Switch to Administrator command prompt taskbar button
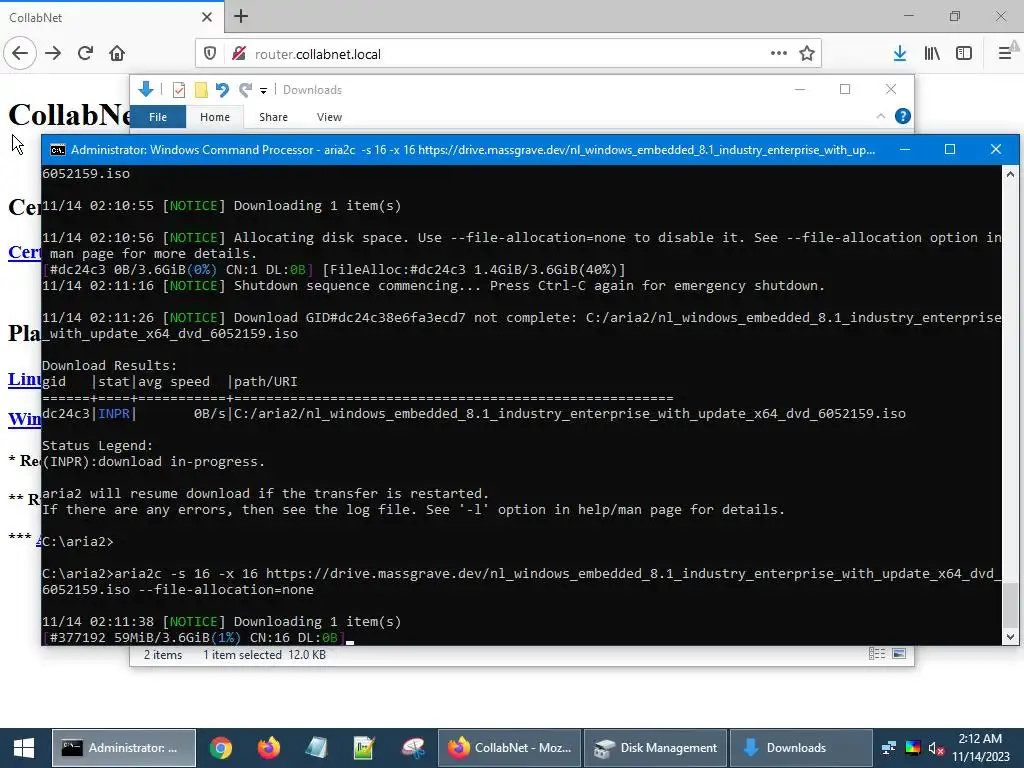 (x=123, y=748)
